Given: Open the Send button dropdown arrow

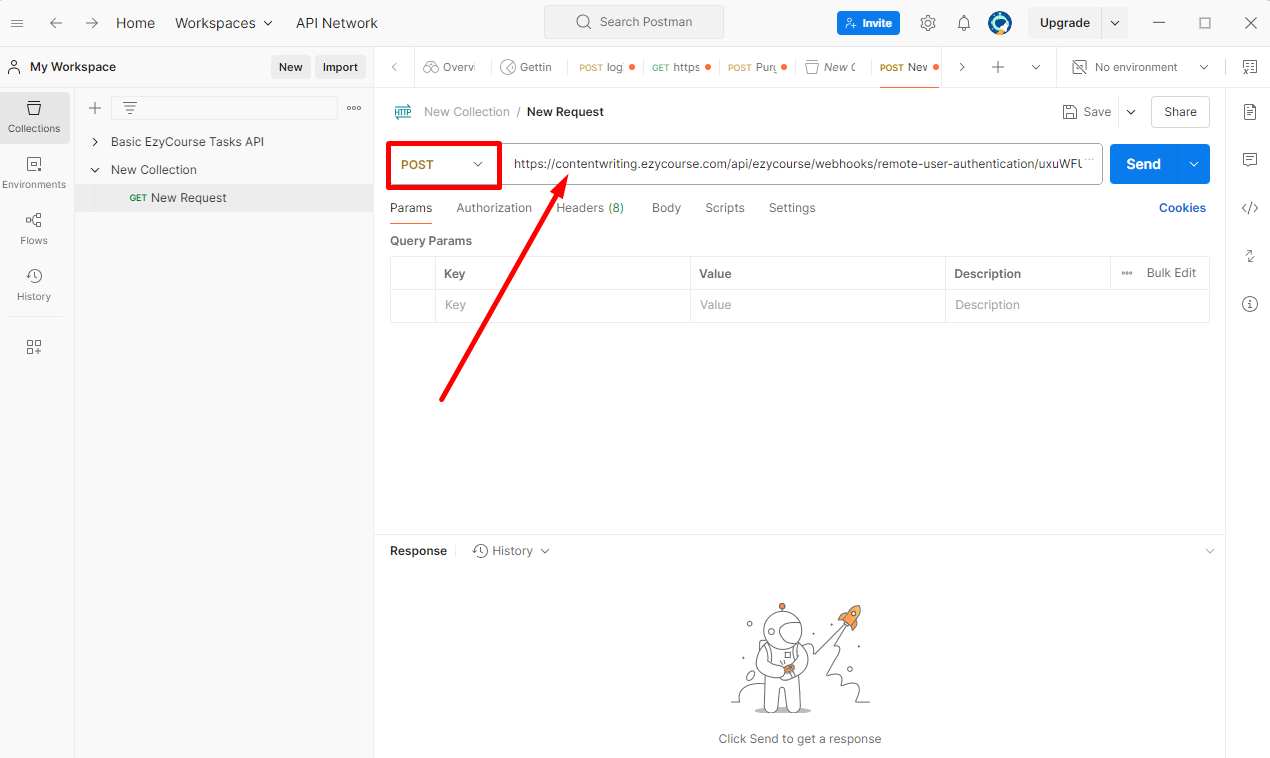Looking at the screenshot, I should pos(1194,164).
